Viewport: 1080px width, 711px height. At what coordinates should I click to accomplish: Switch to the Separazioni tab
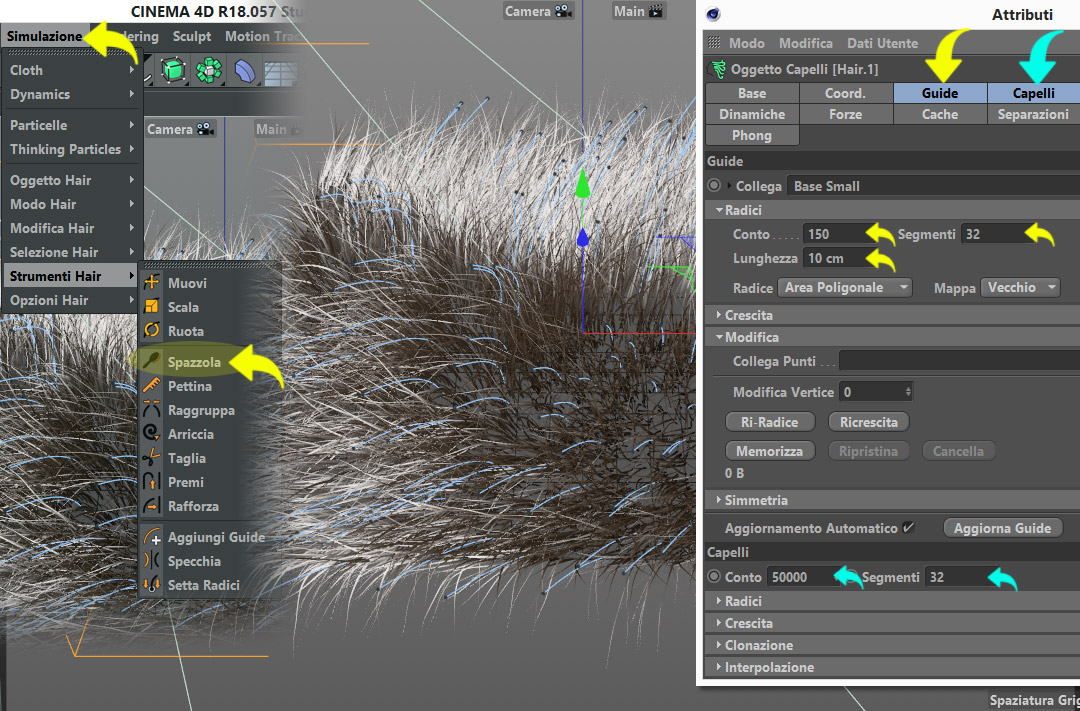pyautogui.click(x=1033, y=114)
